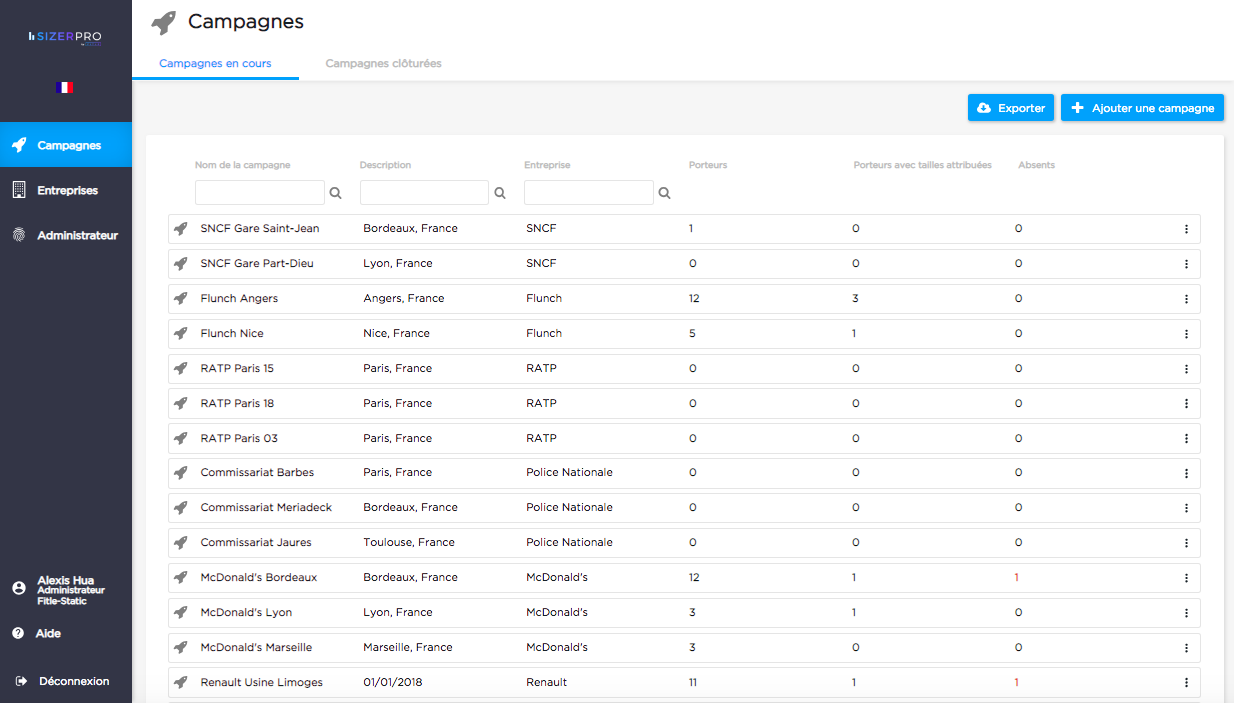Open options menu for RATP Paris 15

point(1186,369)
